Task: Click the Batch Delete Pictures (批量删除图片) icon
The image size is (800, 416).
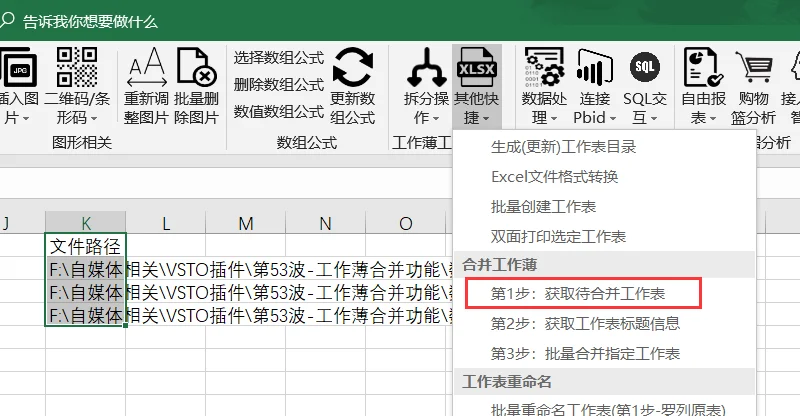Action: pos(196,67)
